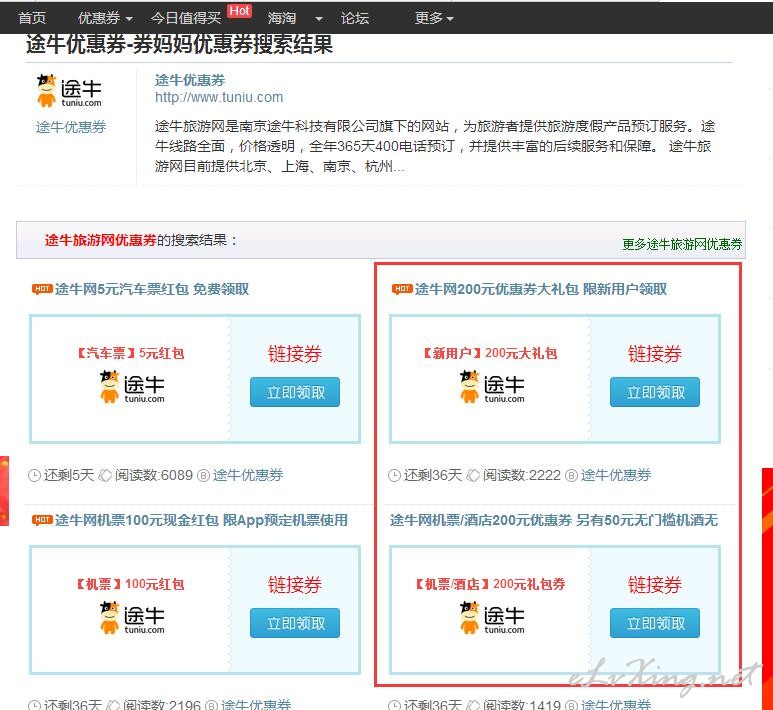Open the 途牛优惠券 heading link
This screenshot has width=773, height=710.
click(190, 80)
